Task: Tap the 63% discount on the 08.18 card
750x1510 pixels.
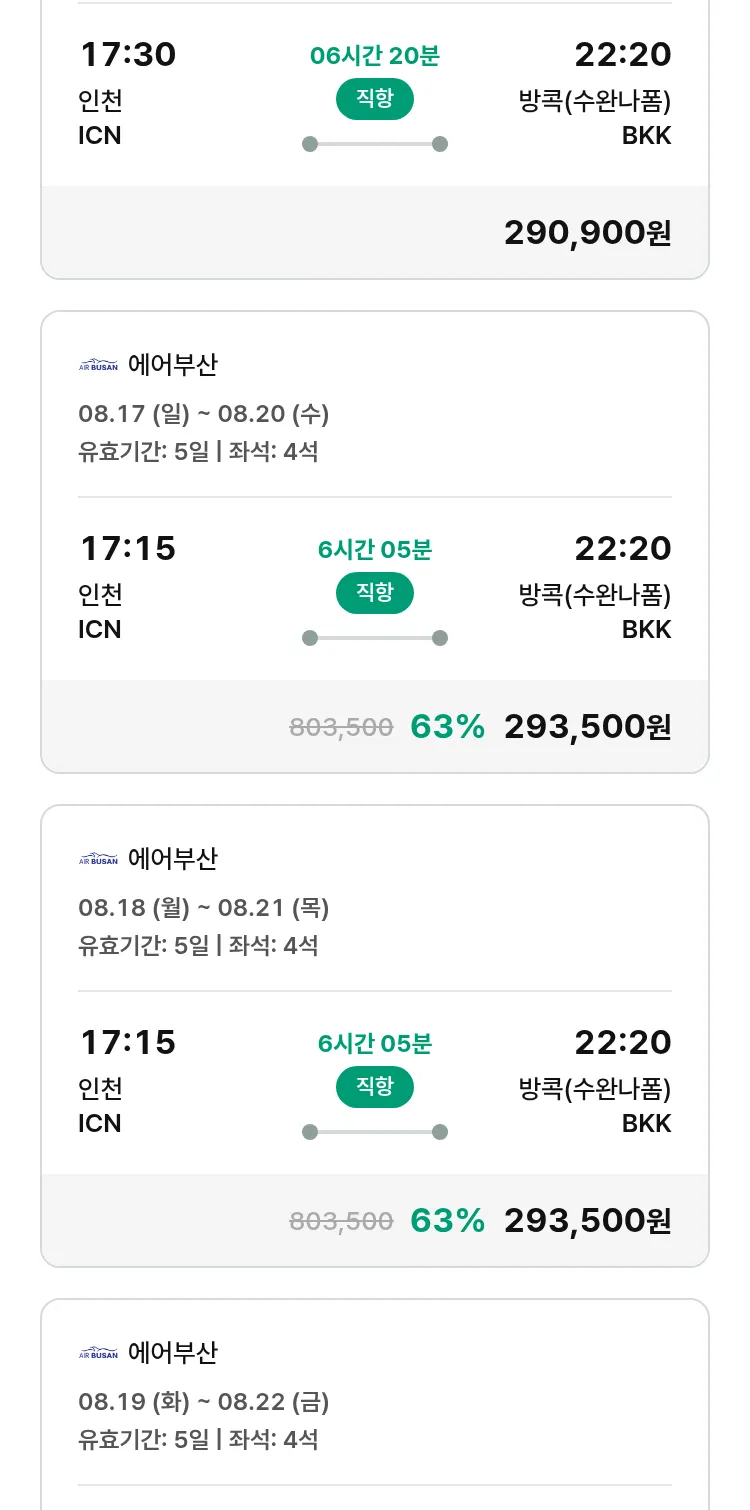Action: click(x=447, y=1221)
